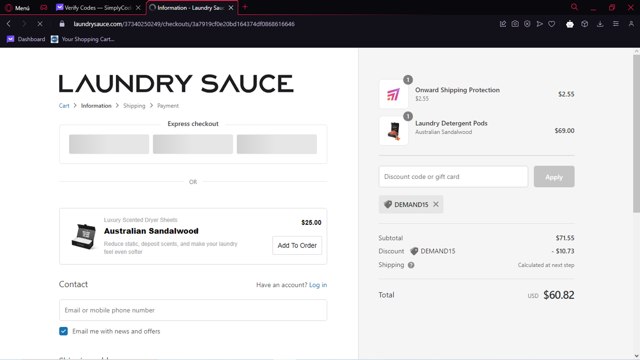Viewport: 640px width, 360px height.
Task: Focus the Discount code or gift card field
Action: coord(453,177)
